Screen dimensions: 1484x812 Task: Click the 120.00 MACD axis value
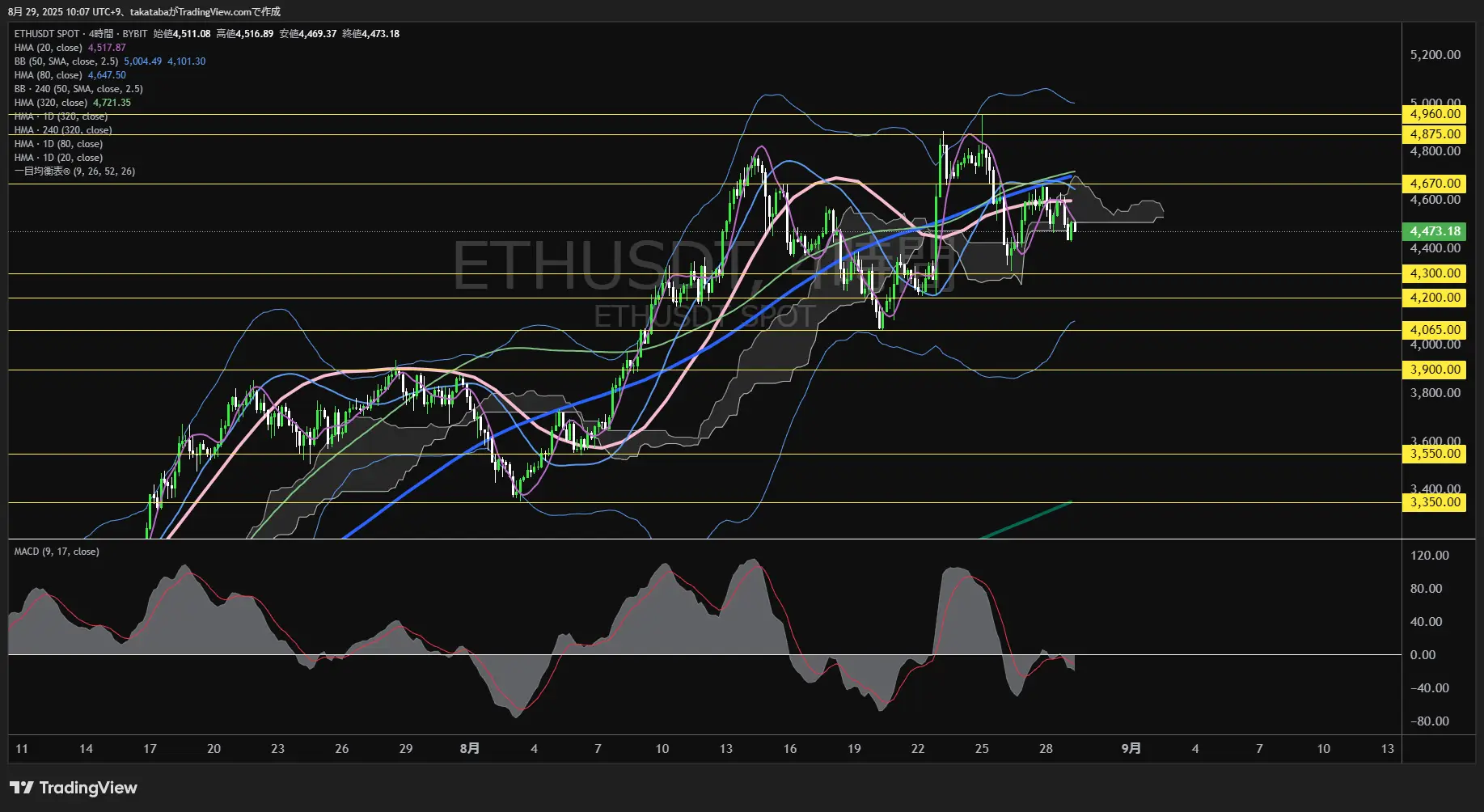pyautogui.click(x=1429, y=556)
